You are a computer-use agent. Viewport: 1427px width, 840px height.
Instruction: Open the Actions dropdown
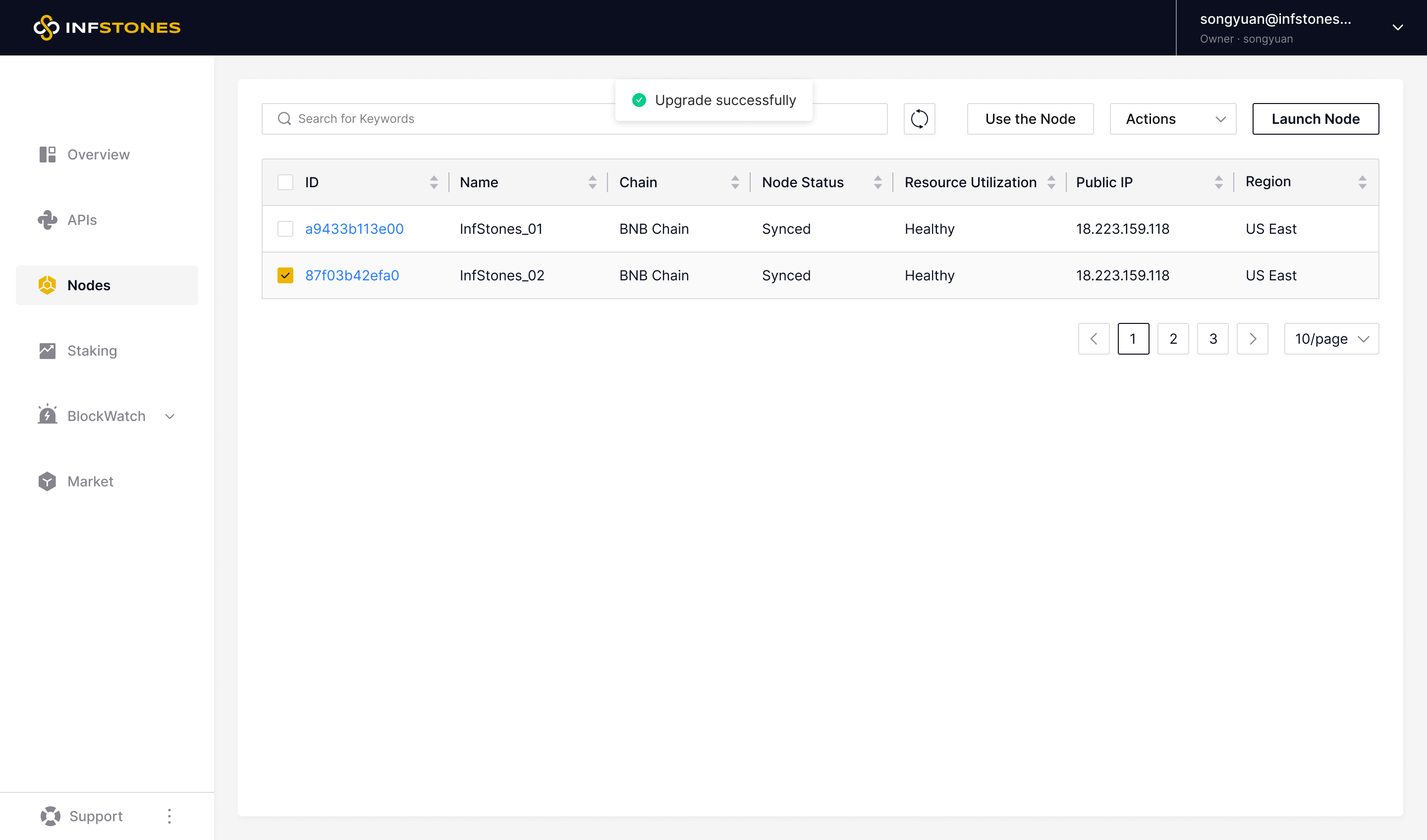[x=1172, y=119]
